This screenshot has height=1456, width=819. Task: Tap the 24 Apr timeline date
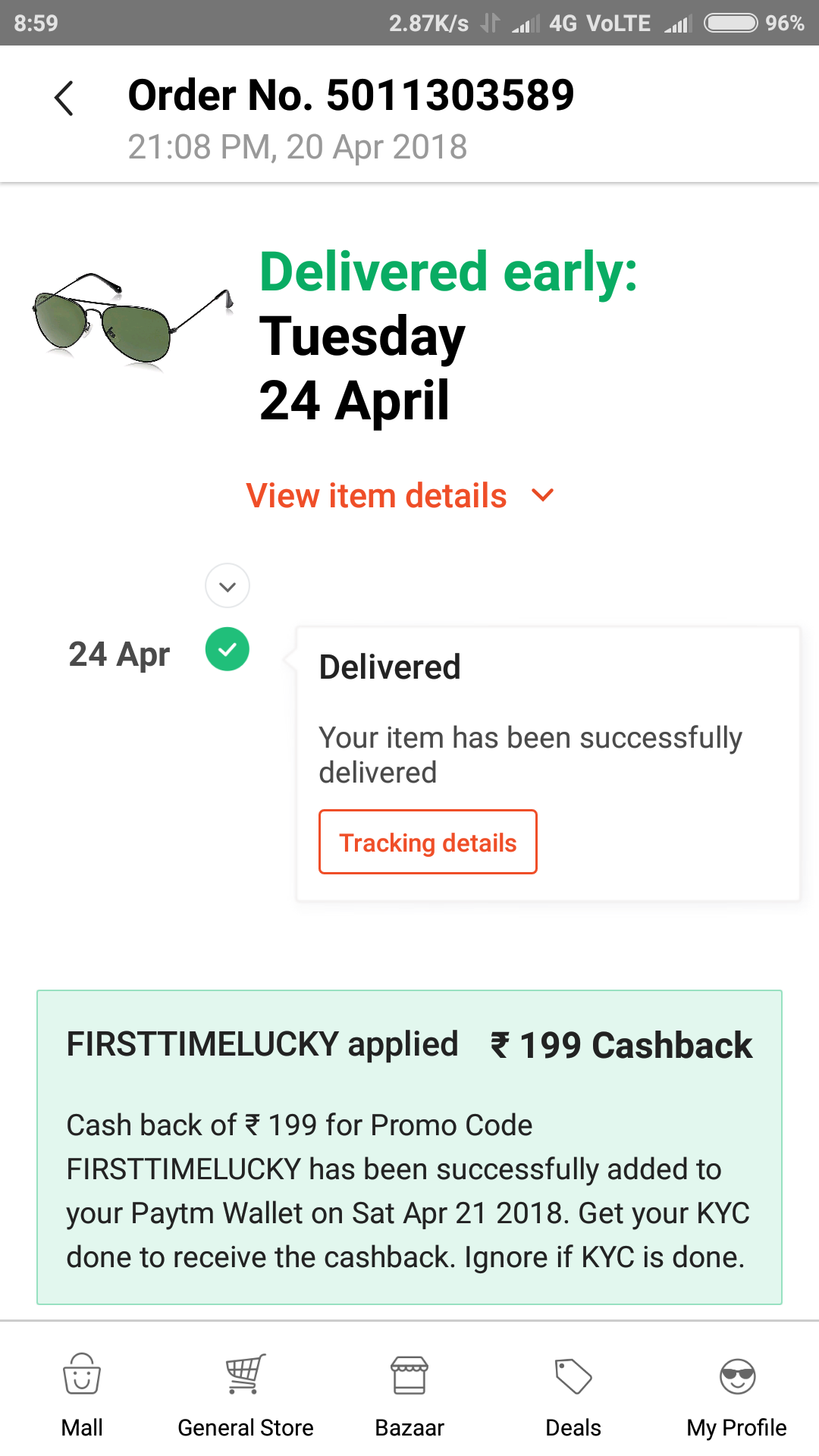[119, 654]
